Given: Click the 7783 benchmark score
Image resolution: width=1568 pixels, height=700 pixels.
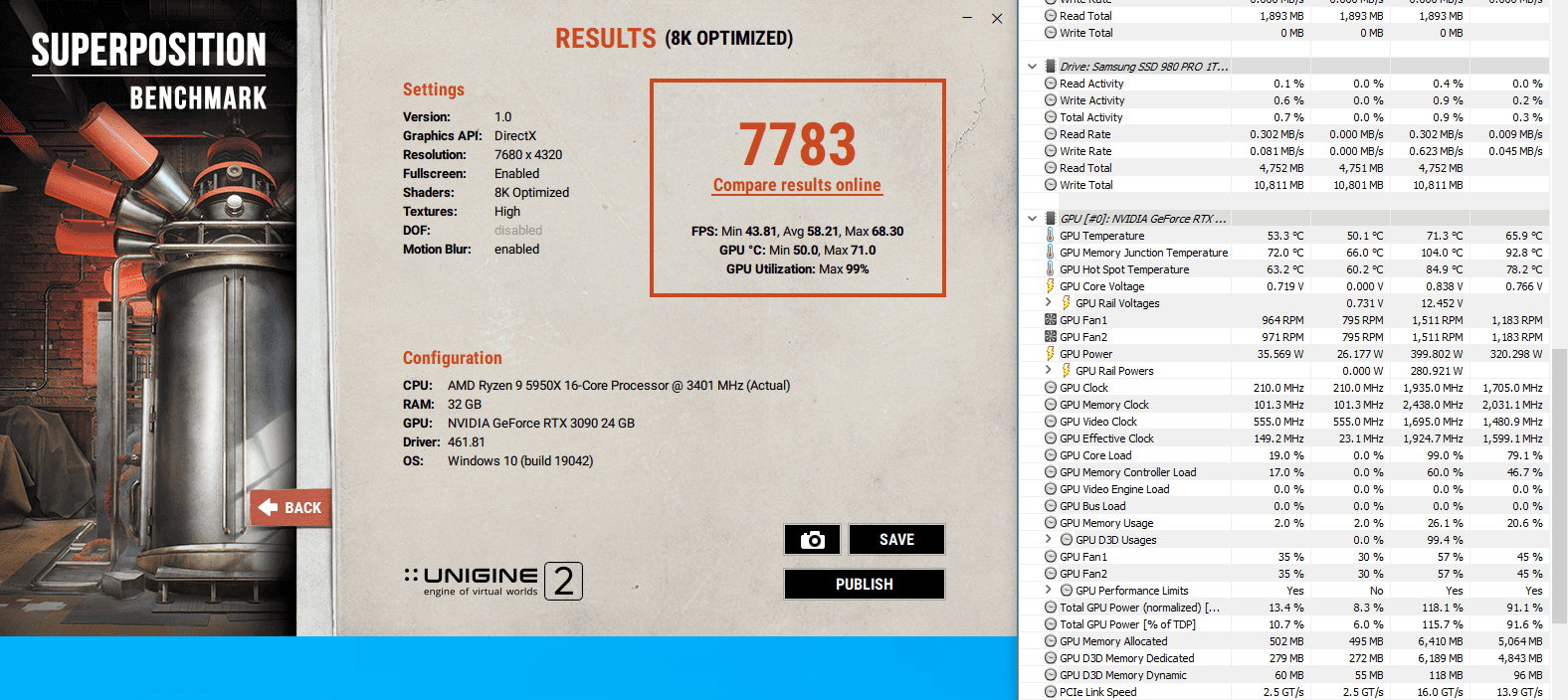Looking at the screenshot, I should (x=797, y=144).
